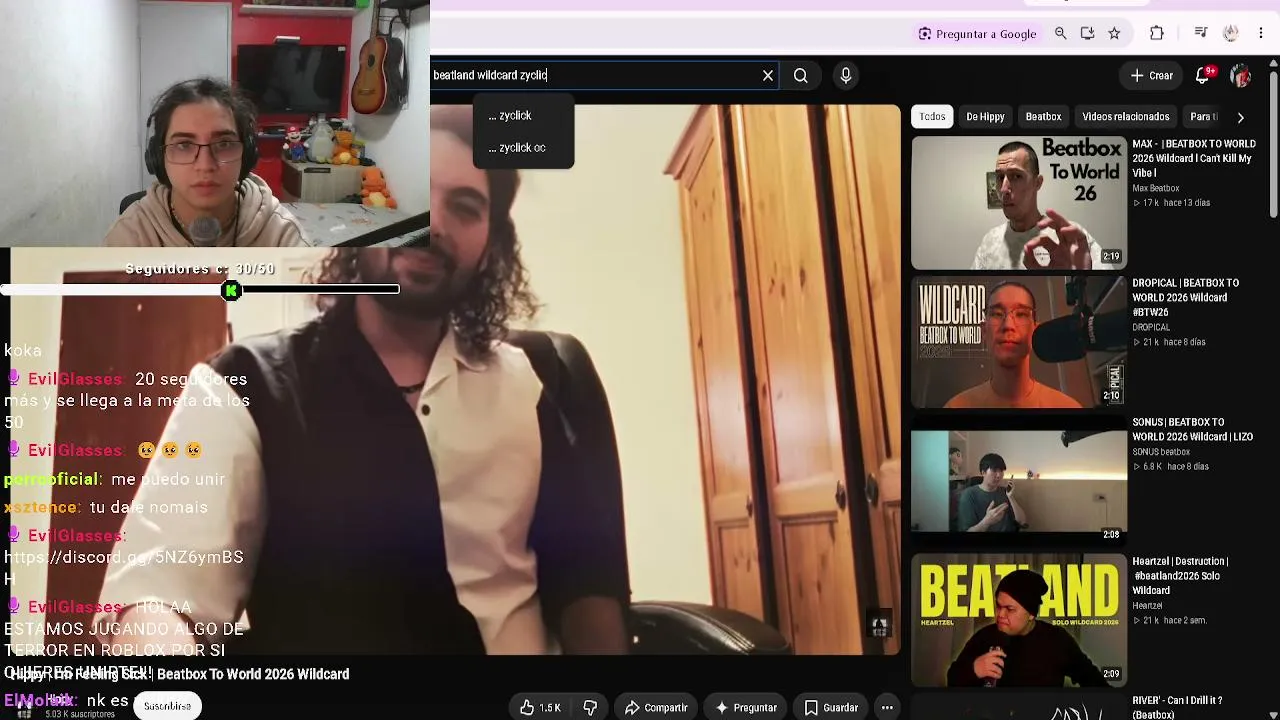The height and width of the screenshot is (720, 1280).
Task: Start voice search with the microphone icon
Action: tap(846, 75)
